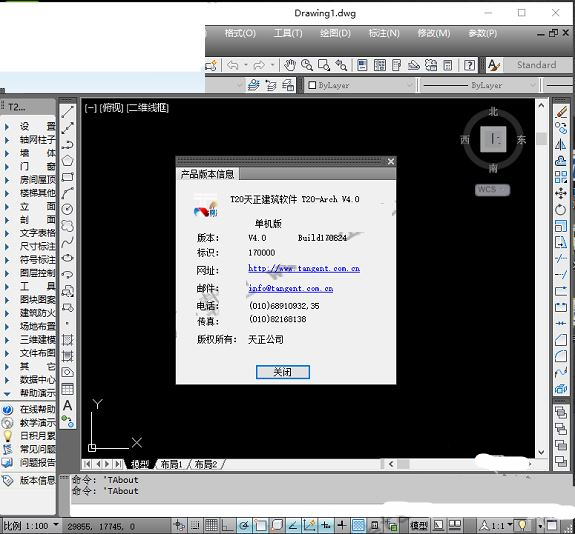575x534 pixels.
Task: Click the 关闭 button in dialog
Action: 283,372
